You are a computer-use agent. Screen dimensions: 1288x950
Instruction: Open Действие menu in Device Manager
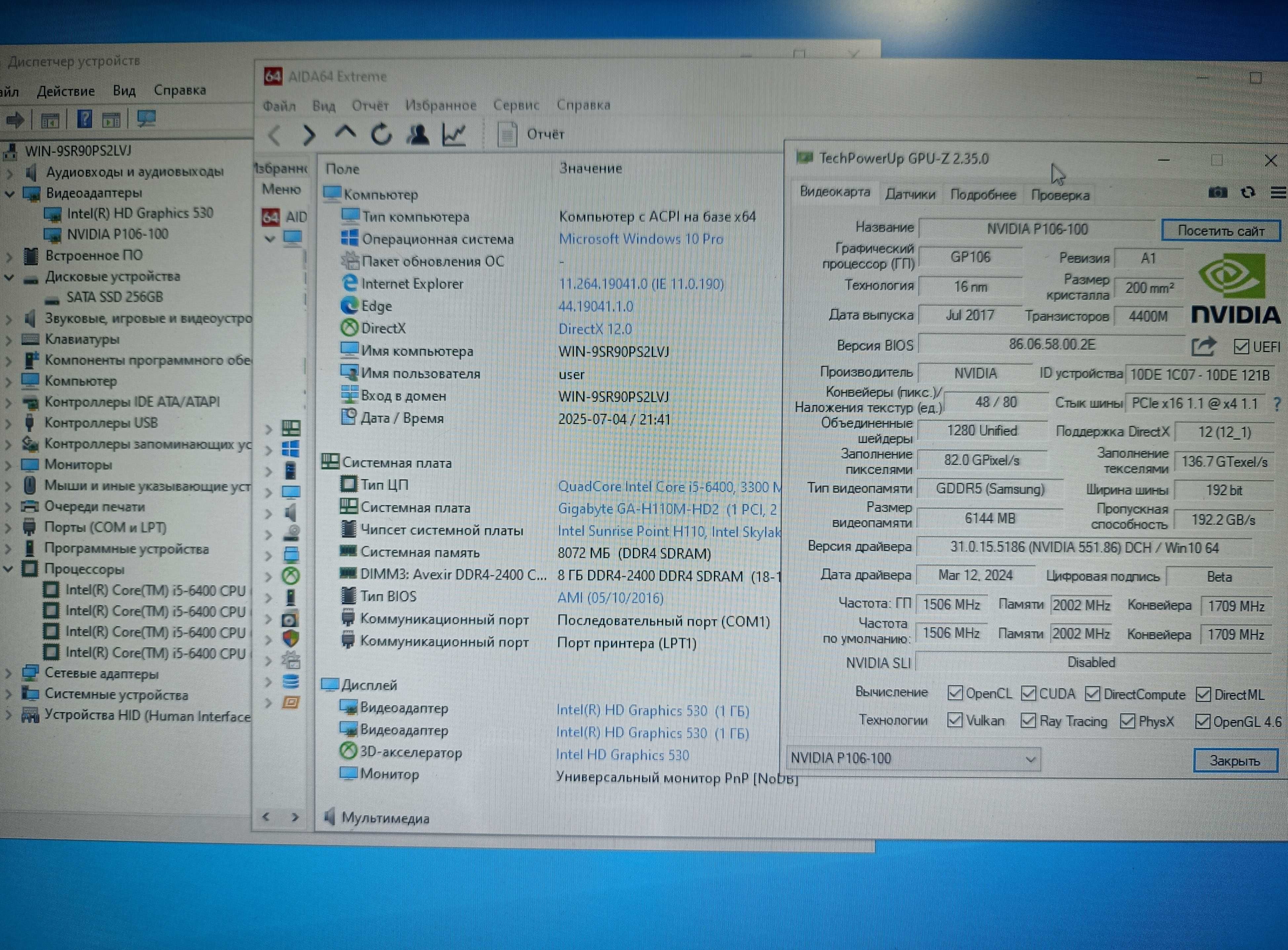(x=65, y=91)
